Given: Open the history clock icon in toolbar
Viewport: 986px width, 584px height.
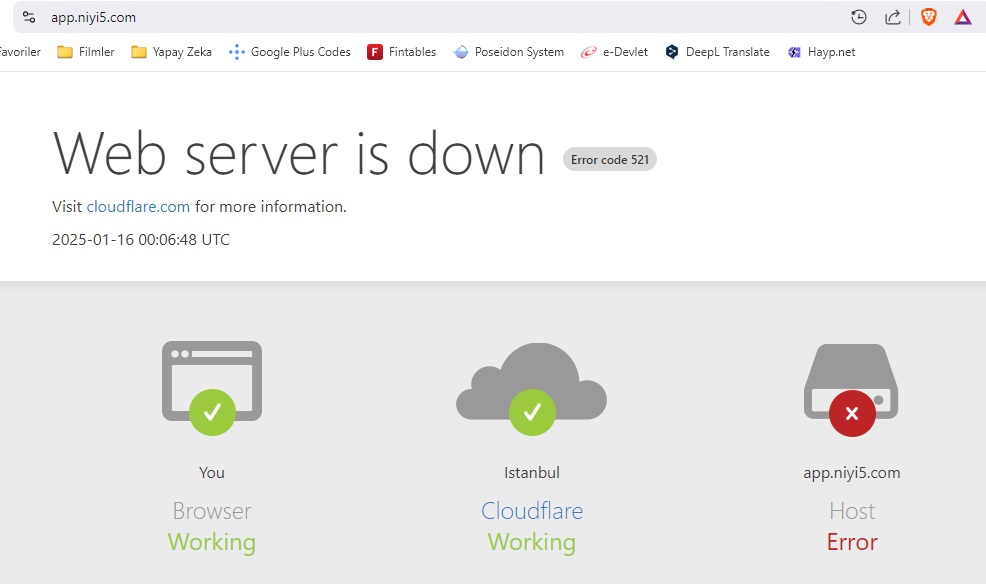Looking at the screenshot, I should (x=858, y=17).
